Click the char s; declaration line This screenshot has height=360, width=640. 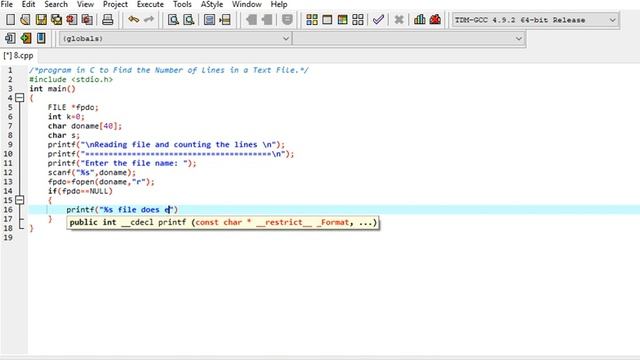[x=64, y=135]
